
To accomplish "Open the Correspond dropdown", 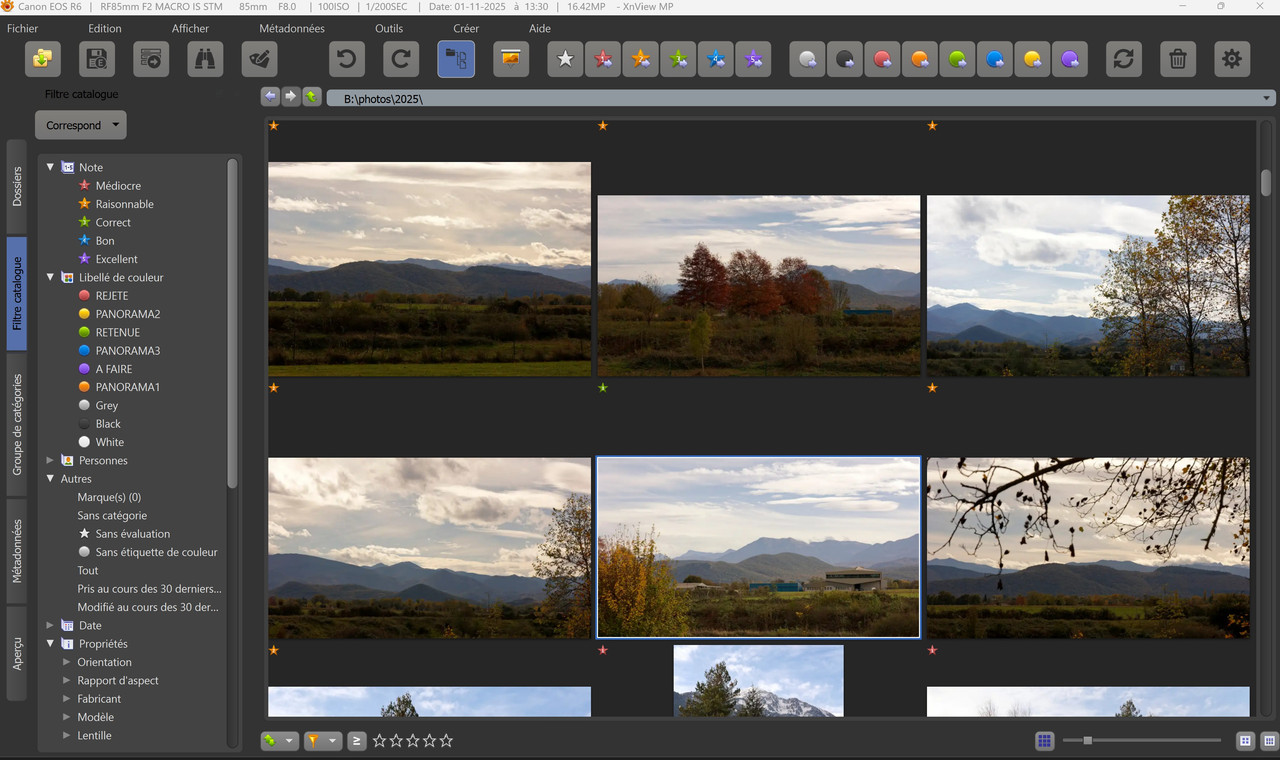I will pyautogui.click(x=81, y=125).
